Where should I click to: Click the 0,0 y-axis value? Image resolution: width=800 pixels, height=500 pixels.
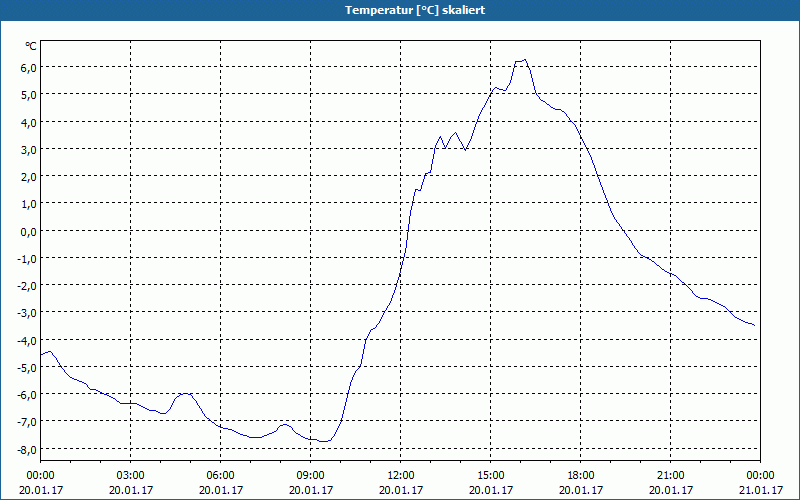pos(29,231)
